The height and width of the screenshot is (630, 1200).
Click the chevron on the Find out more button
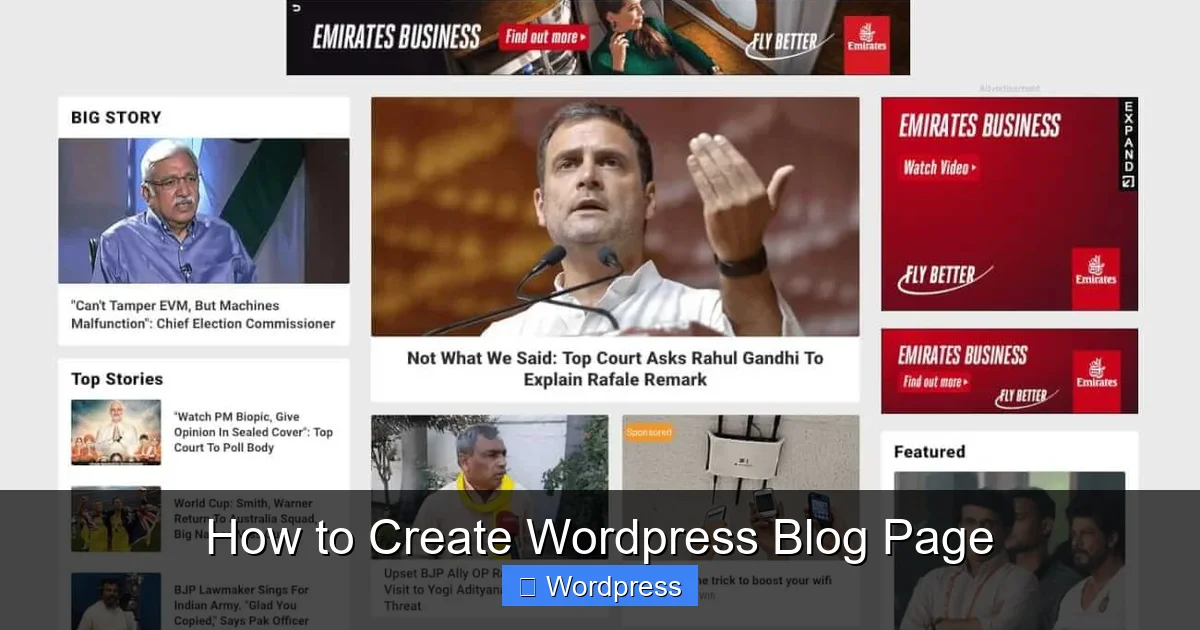(581, 36)
